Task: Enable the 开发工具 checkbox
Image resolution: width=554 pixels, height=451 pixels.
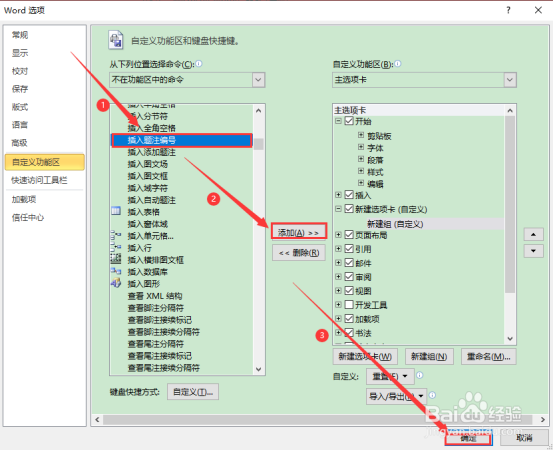Action: tap(349, 304)
